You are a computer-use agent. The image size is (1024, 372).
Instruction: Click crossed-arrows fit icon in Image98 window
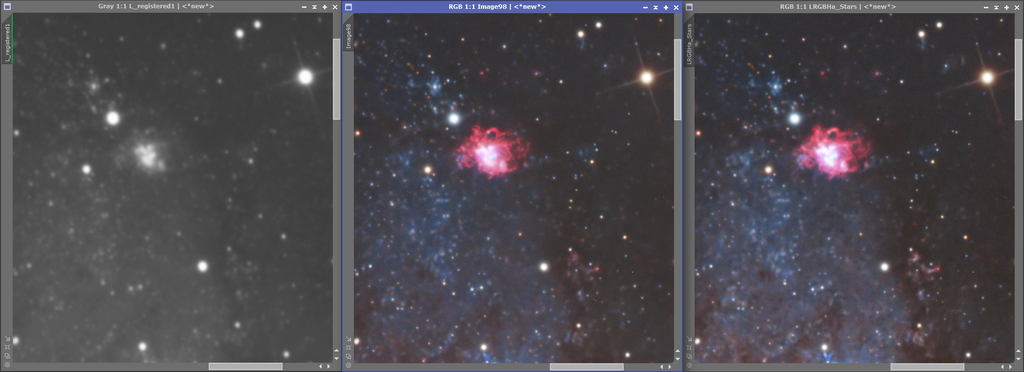point(348,347)
